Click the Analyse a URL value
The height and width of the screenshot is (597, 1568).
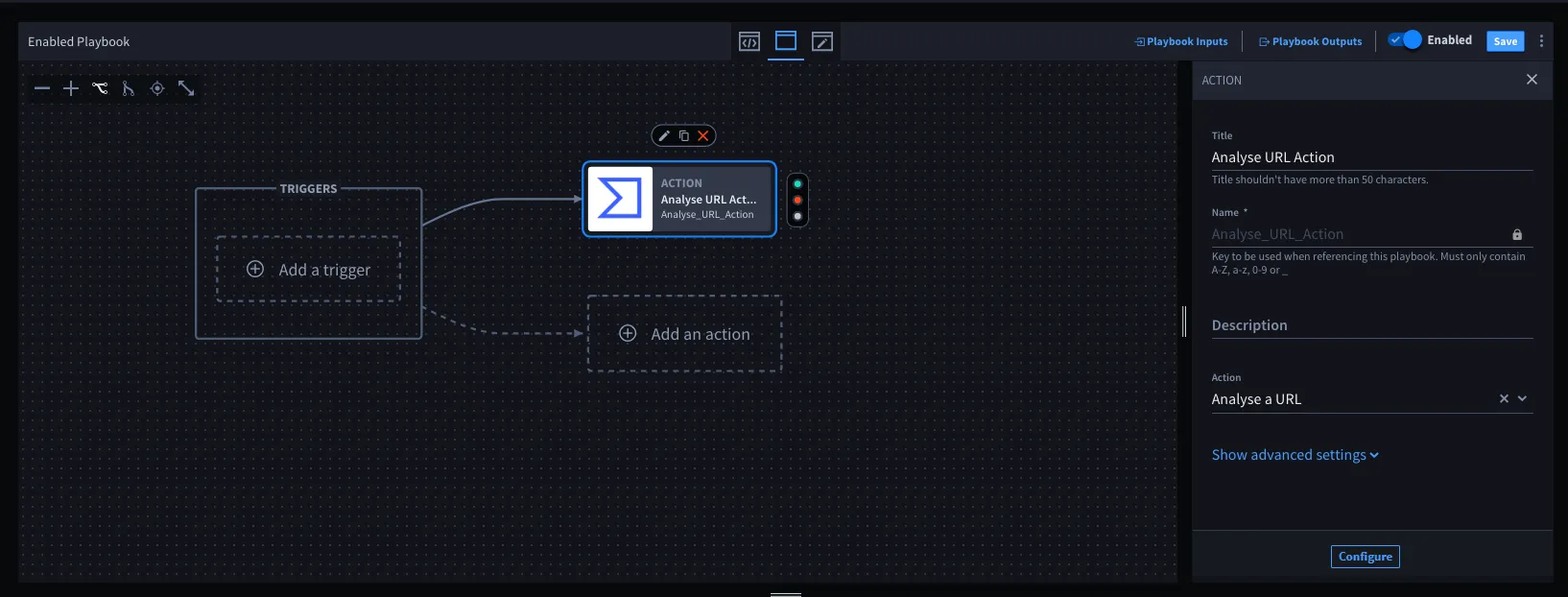(x=1256, y=399)
